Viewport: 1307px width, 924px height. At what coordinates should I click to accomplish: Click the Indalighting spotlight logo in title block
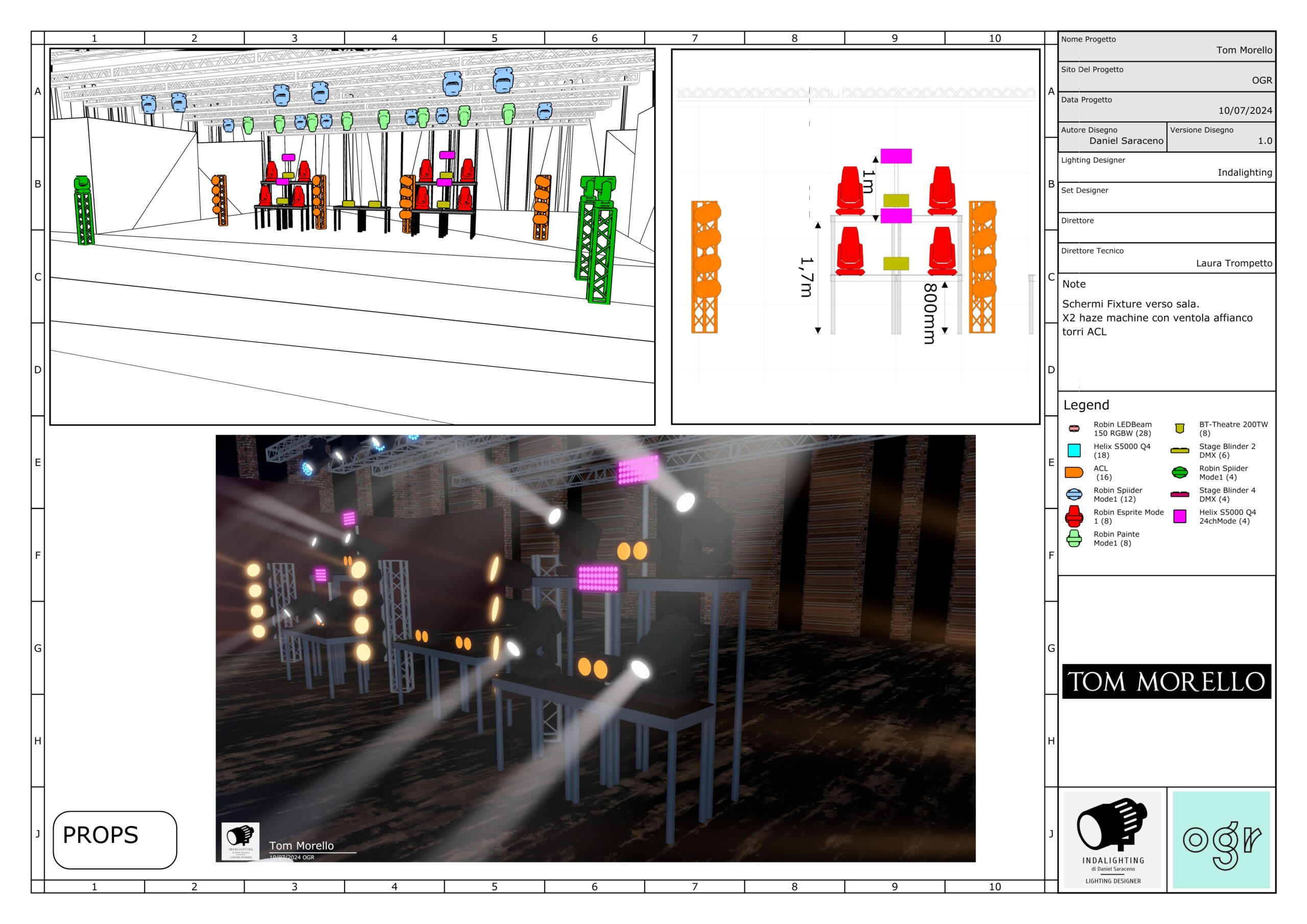click(x=1112, y=839)
